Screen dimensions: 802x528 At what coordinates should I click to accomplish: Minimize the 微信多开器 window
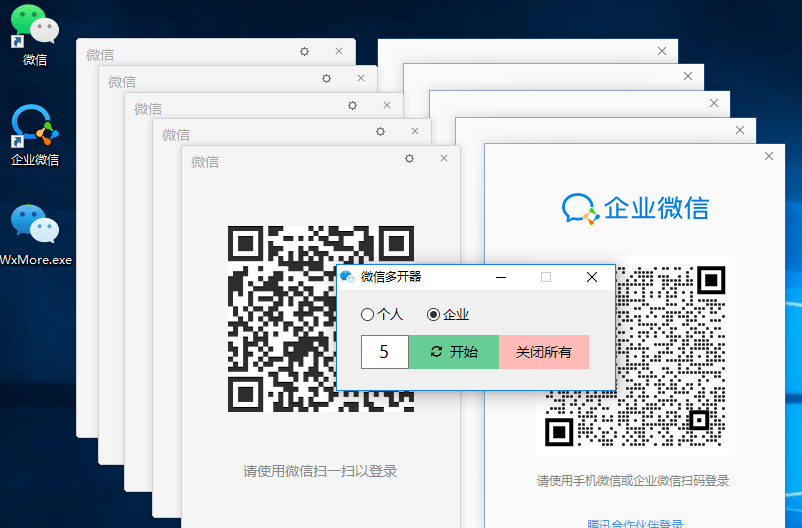pos(501,277)
